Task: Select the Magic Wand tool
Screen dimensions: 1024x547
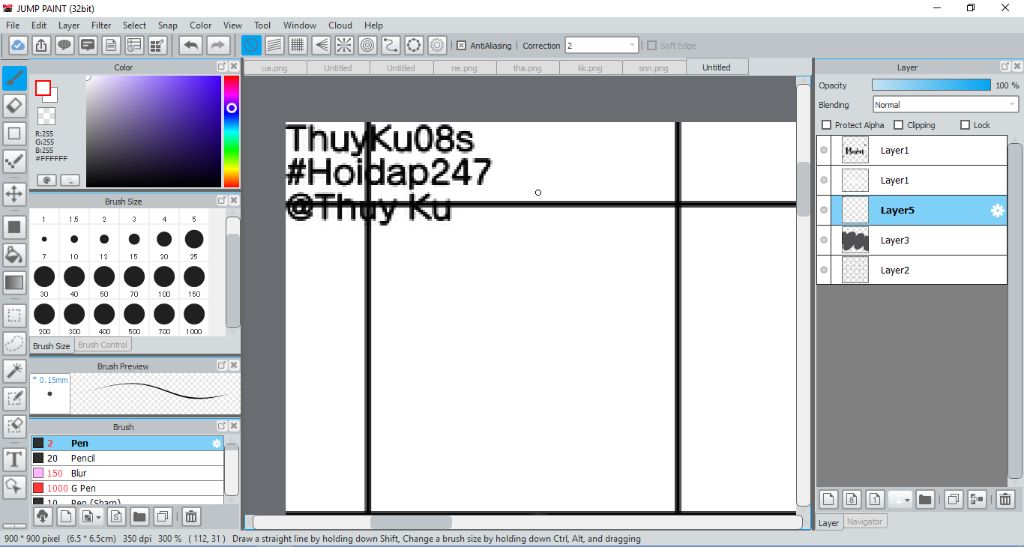Action: pos(14,370)
